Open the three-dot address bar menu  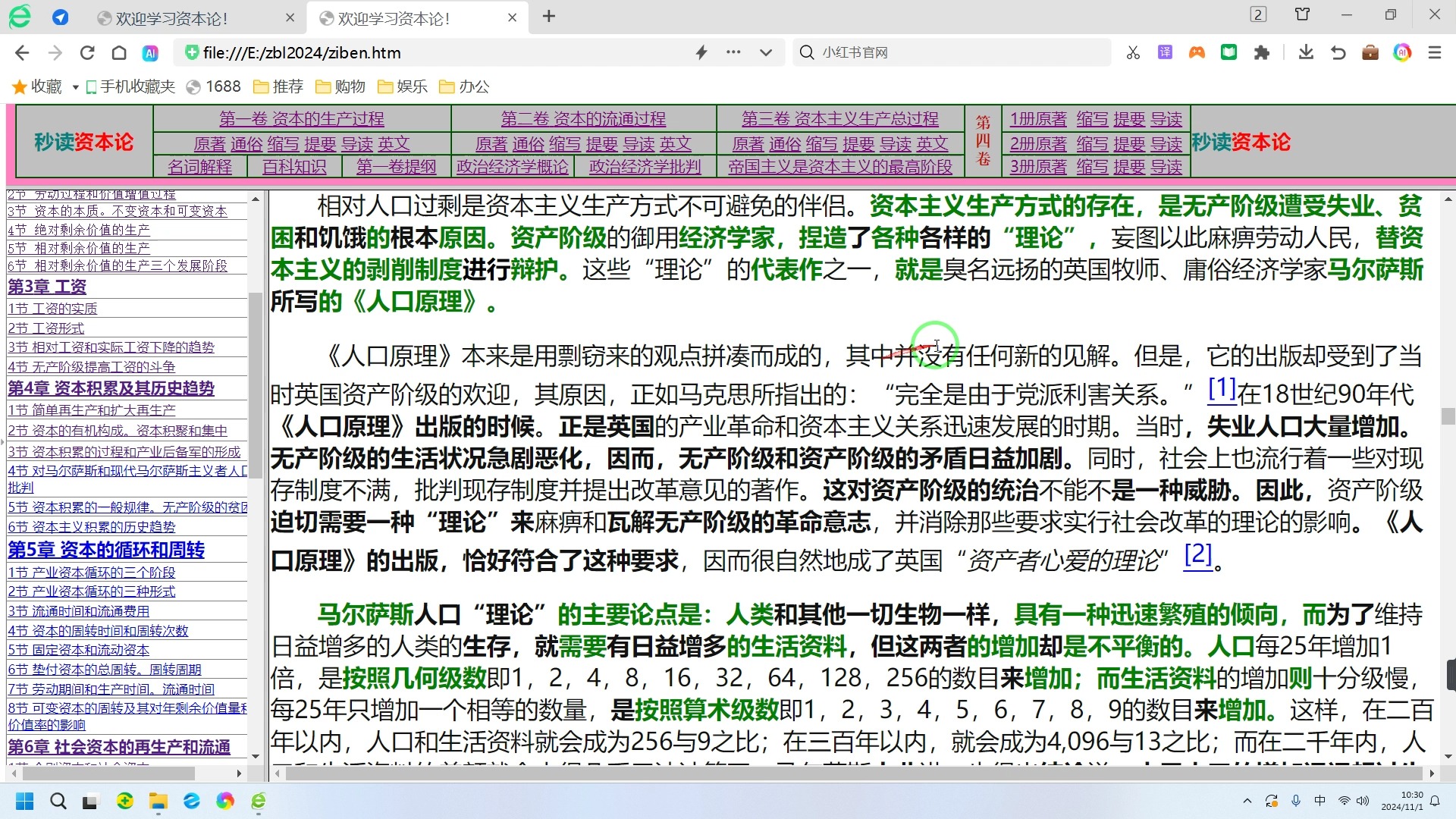(733, 52)
